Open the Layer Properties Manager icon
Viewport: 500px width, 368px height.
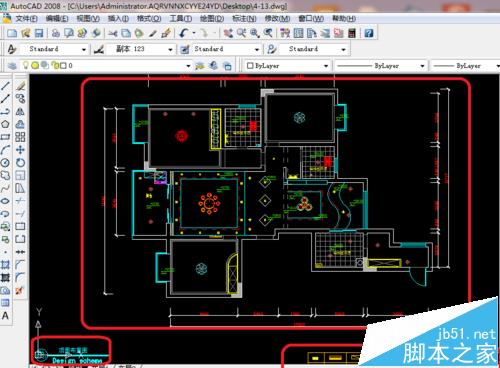pos(12,66)
